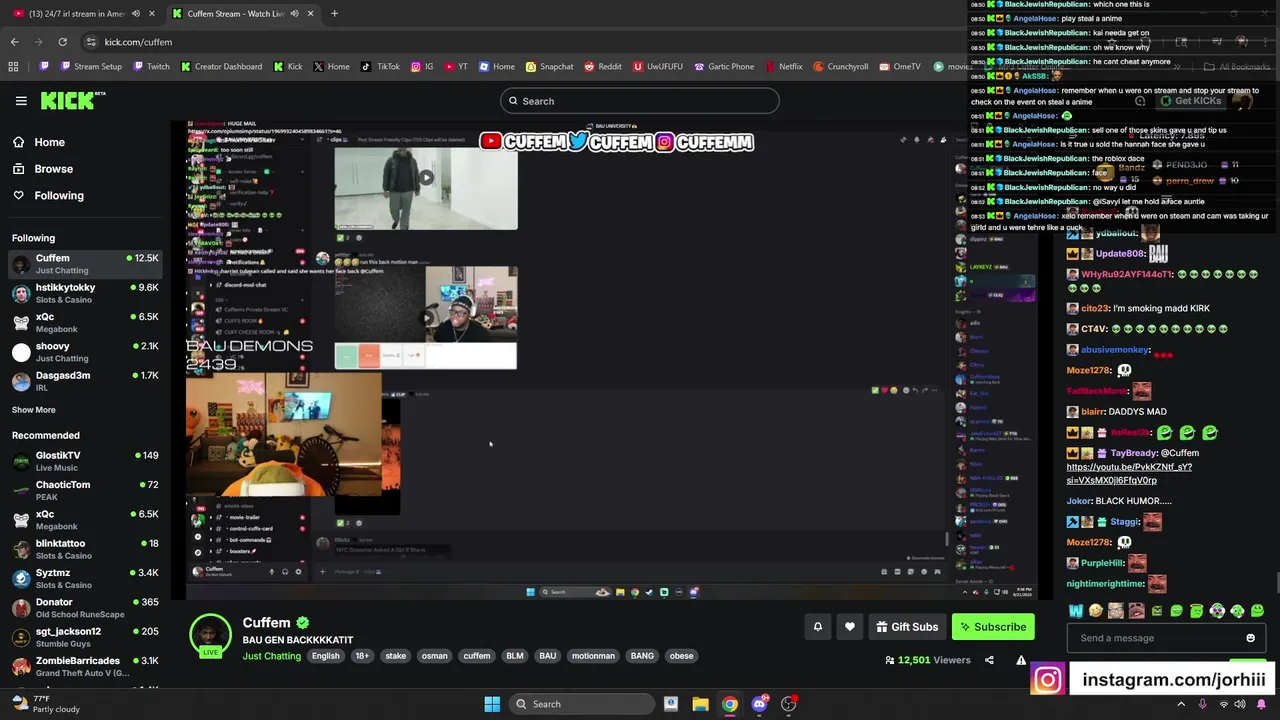Open recommended channel Donator
Image resolution: width=1280 pixels, height=720 pixels.
[x=84, y=608]
